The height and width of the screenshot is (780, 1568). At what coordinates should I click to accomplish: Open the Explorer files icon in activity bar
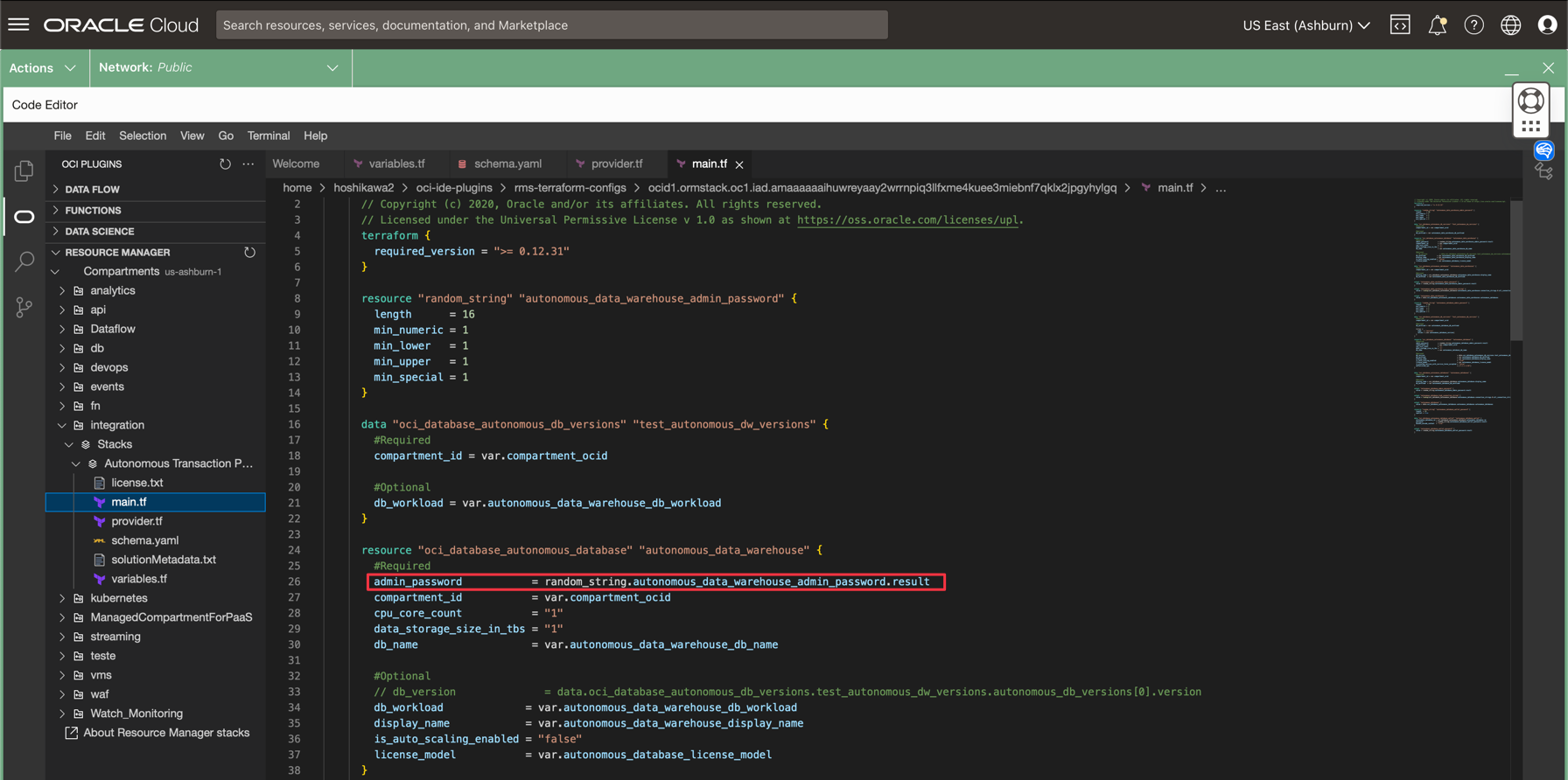[x=24, y=171]
